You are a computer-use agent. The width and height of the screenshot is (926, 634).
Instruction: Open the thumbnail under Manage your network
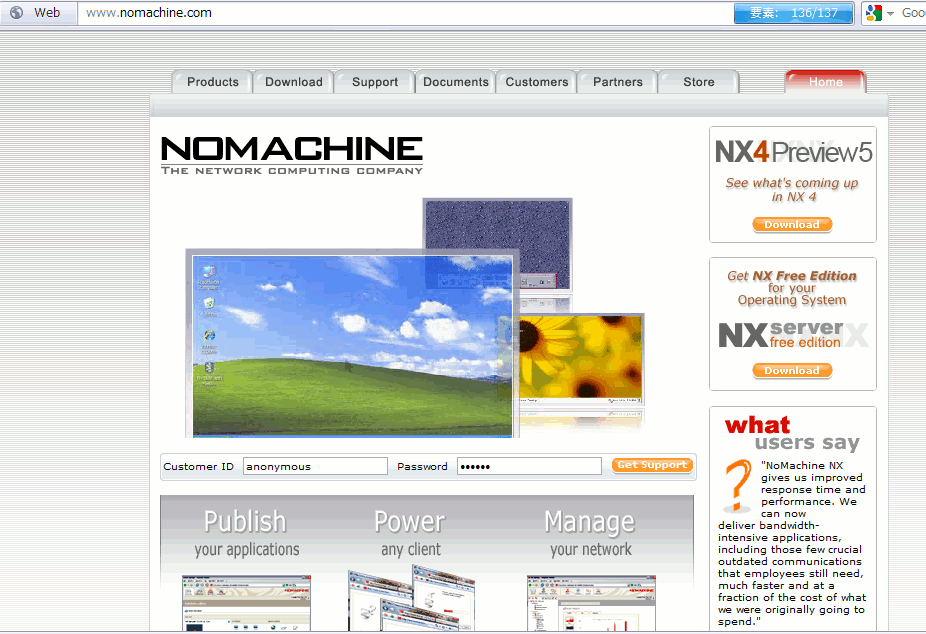coord(591,603)
